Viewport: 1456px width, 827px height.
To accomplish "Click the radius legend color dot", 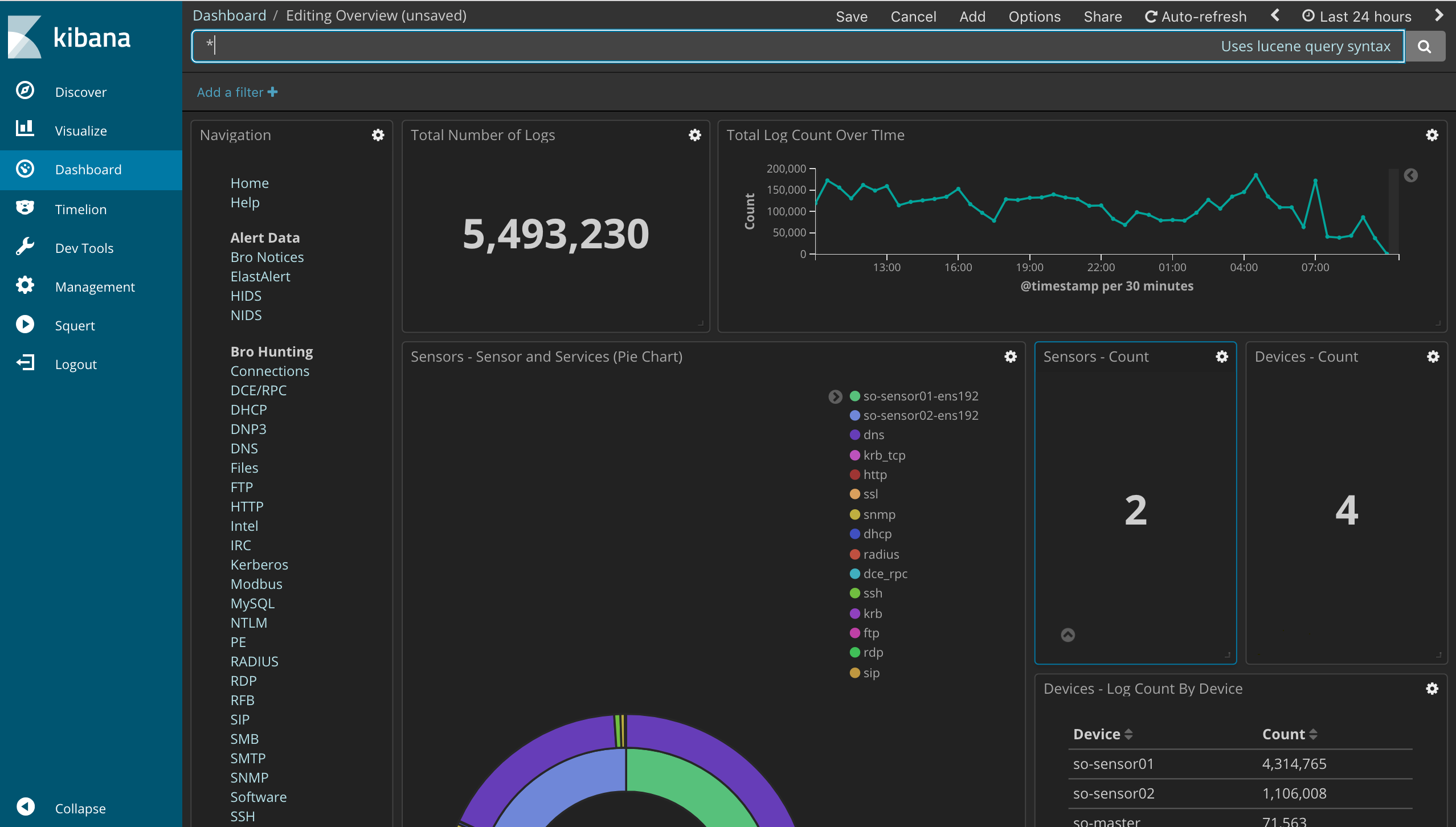I will pyautogui.click(x=855, y=554).
